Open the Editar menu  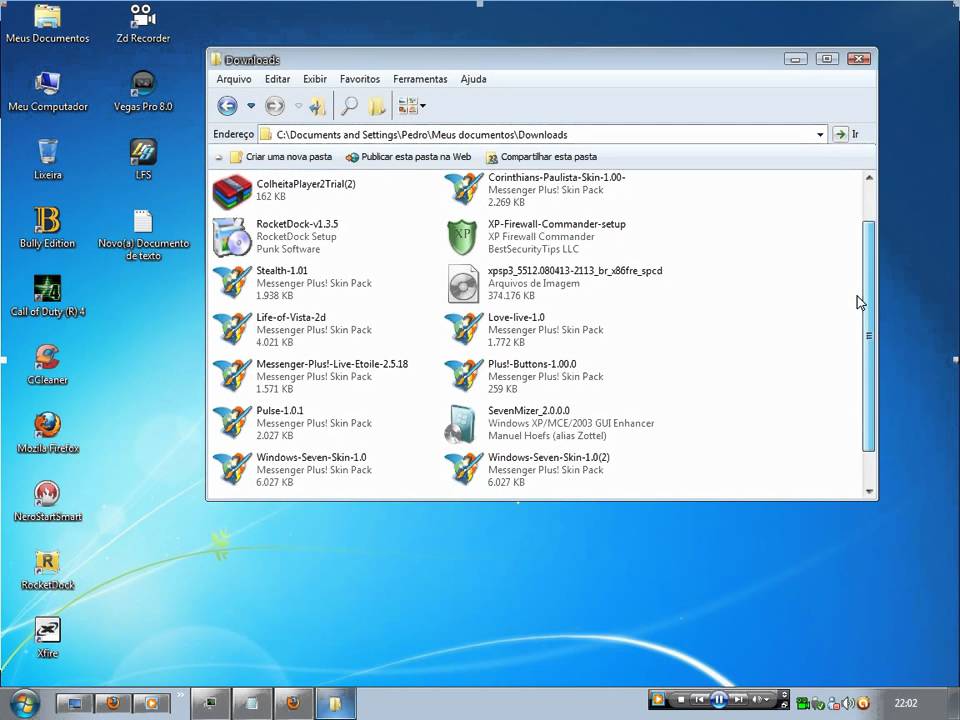(x=277, y=79)
